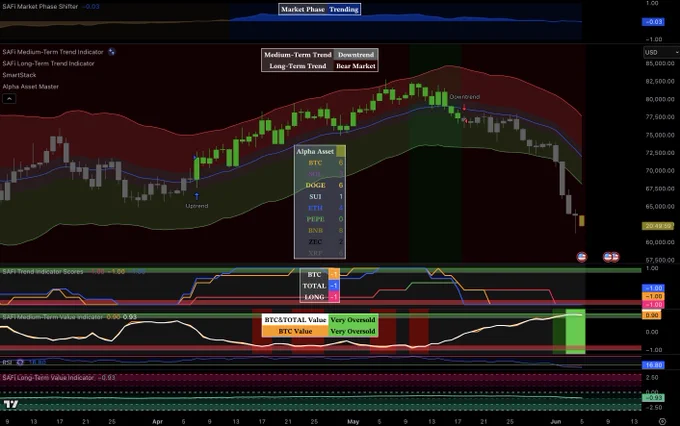The width and height of the screenshot is (680, 426).
Task: Click the 'Alpha Asset' table header
Action: [315, 151]
